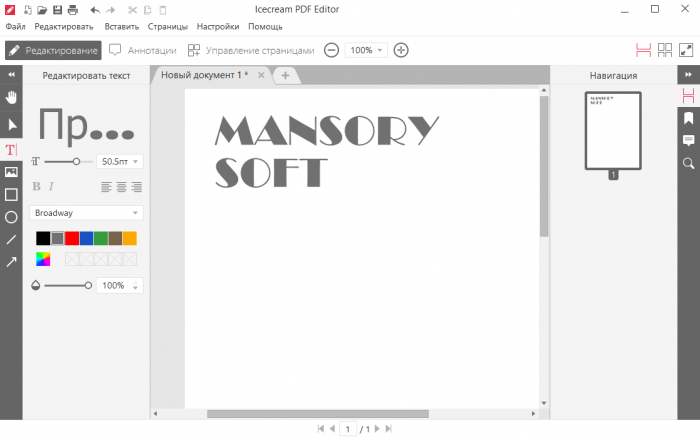
Task: Save the document with the floppy icon
Action: tap(58, 10)
